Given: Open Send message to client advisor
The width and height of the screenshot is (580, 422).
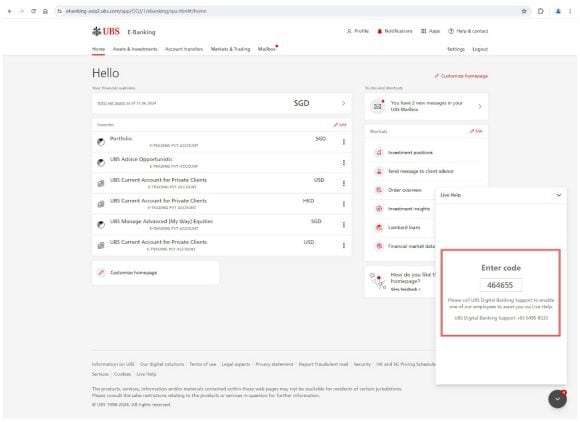Looking at the screenshot, I should [421, 171].
